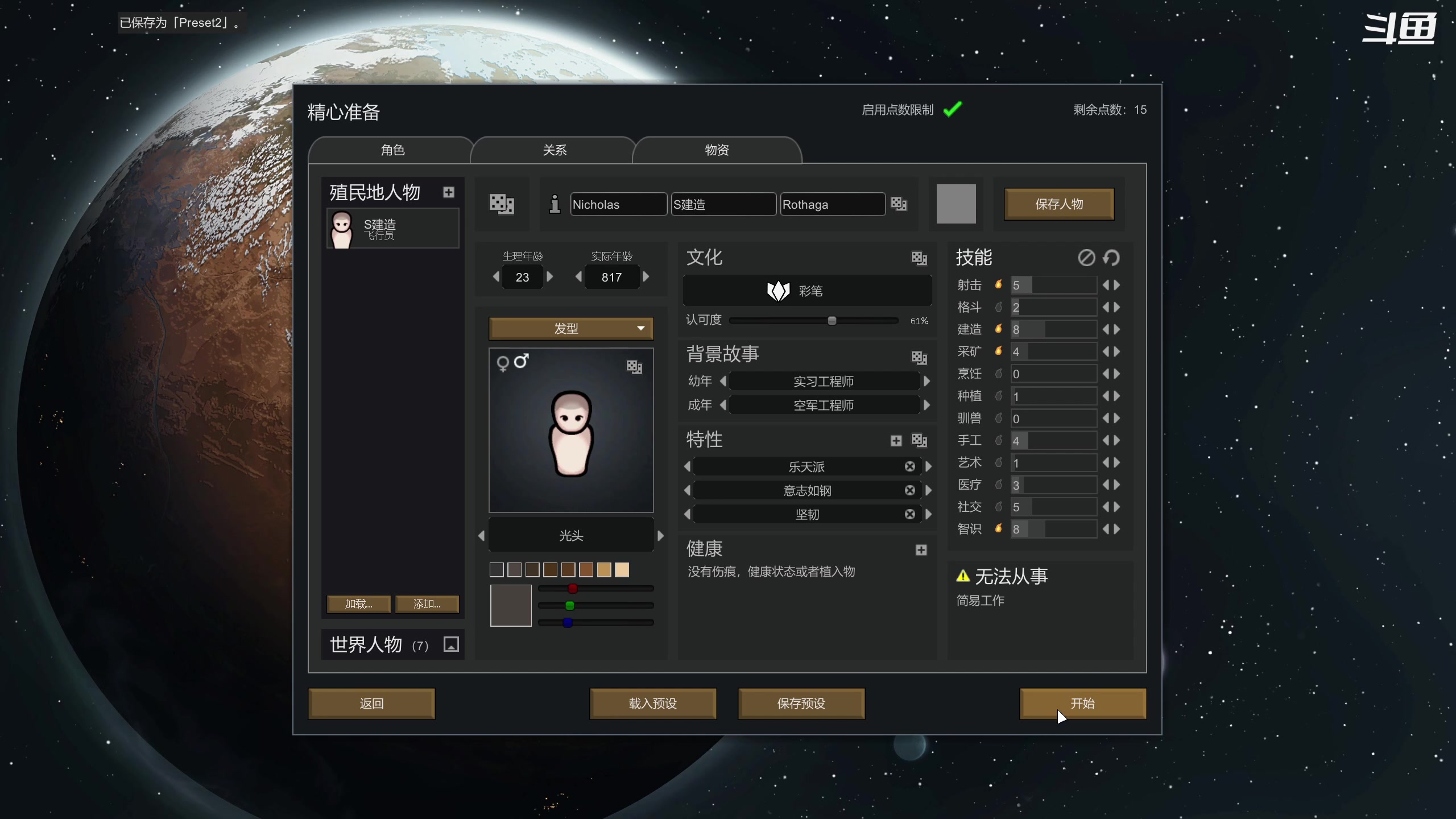
Task: Click the cooking (烹饪) passion flame
Action: click(x=998, y=374)
